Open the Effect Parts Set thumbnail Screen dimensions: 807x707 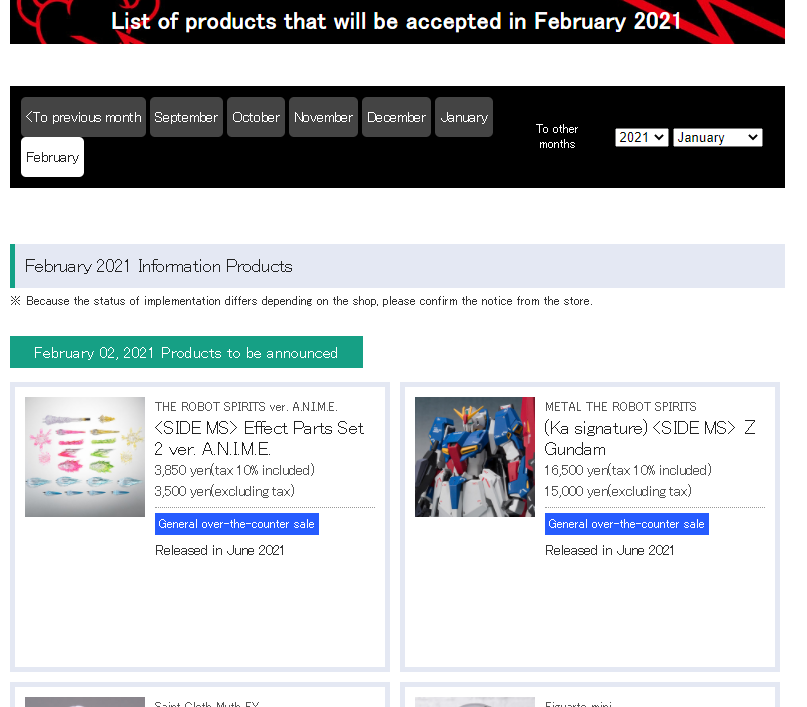click(85, 457)
